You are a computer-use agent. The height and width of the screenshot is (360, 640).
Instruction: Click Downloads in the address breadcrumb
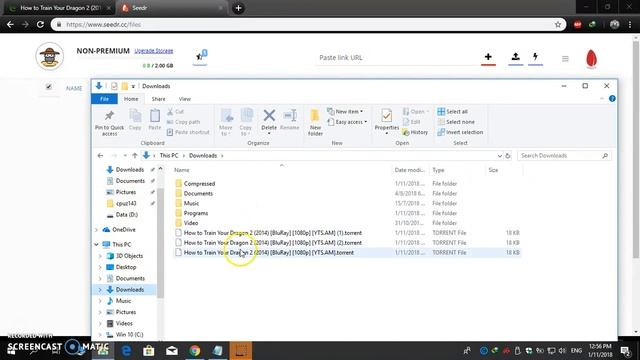[x=203, y=156]
